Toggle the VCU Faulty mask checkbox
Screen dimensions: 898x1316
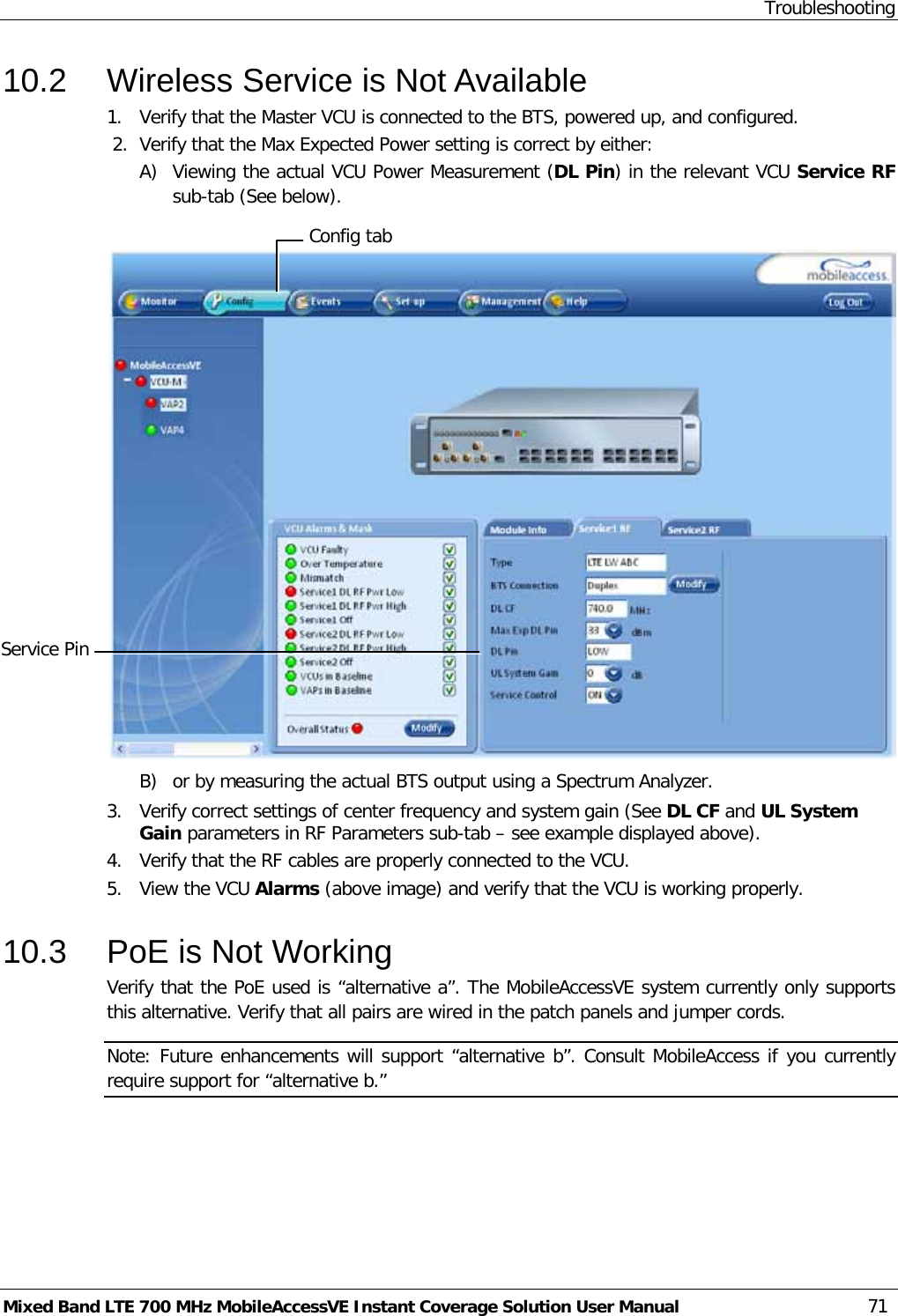(x=449, y=550)
